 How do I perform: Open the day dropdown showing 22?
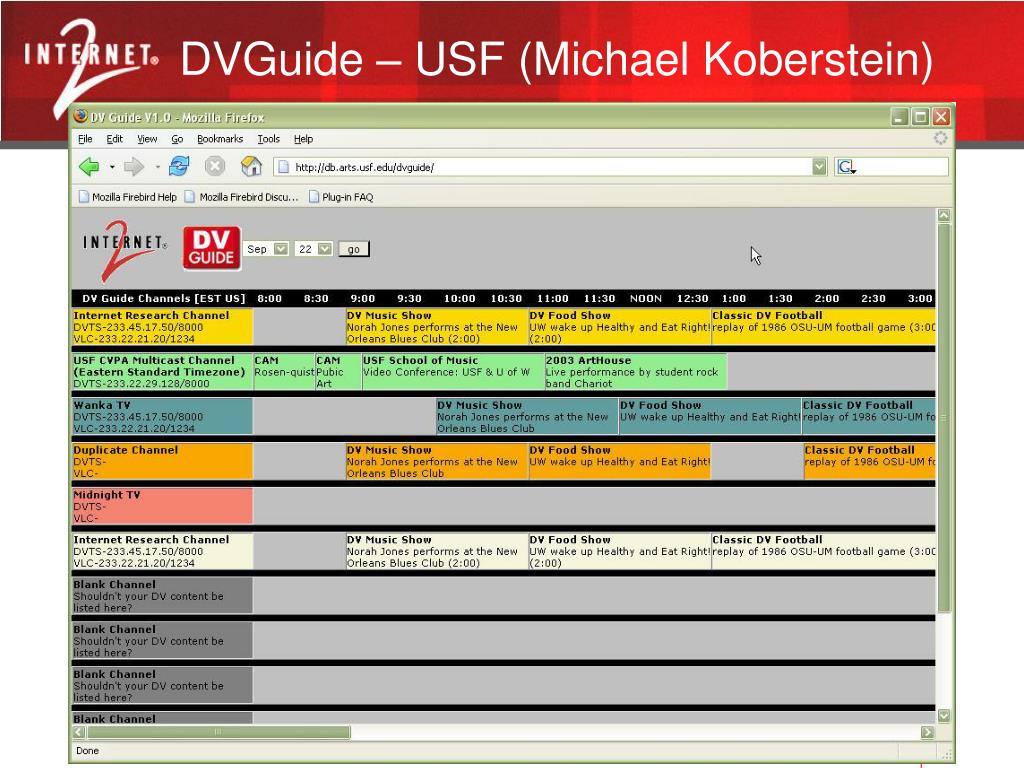(x=313, y=249)
